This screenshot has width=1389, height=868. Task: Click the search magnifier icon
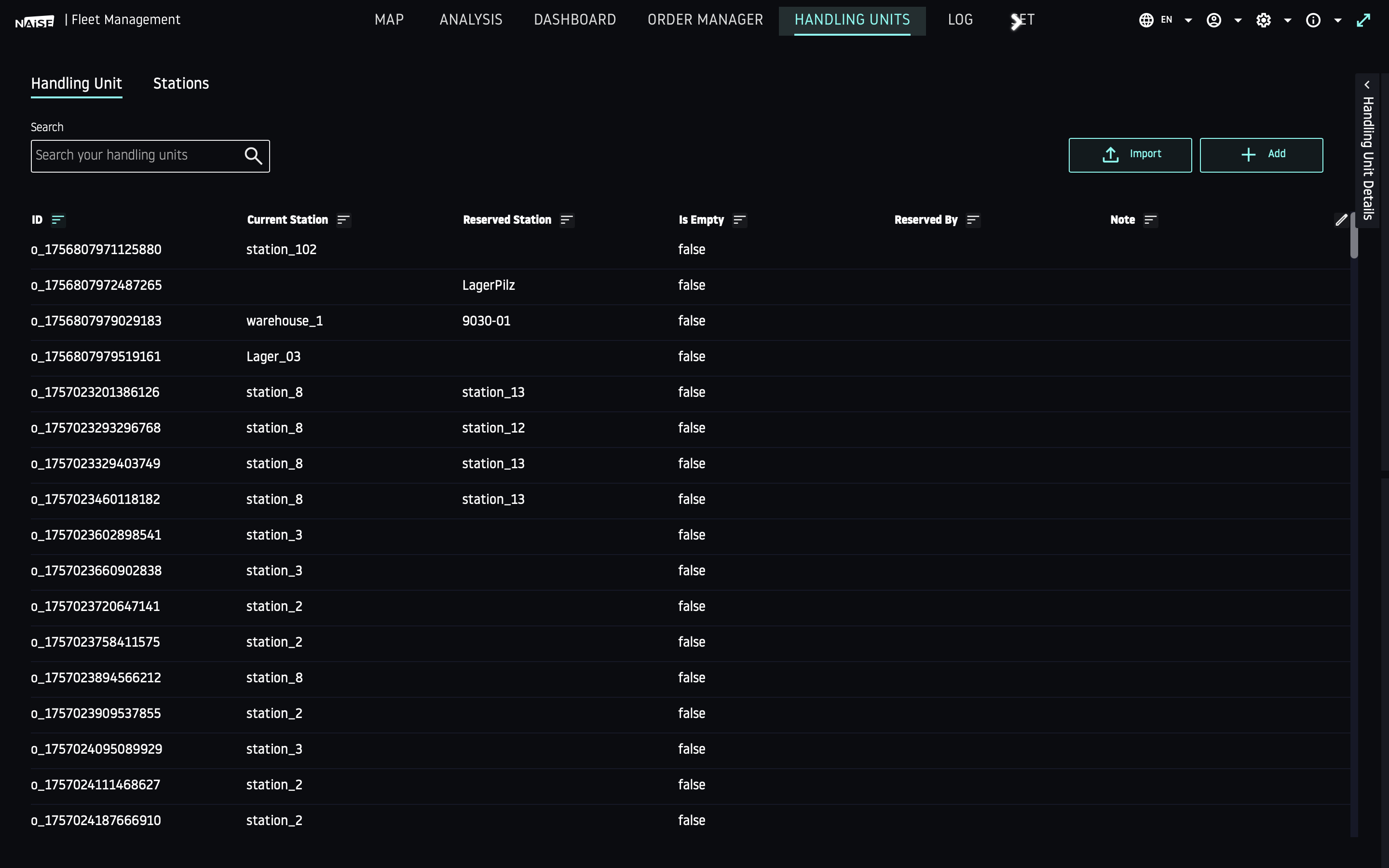[253, 156]
